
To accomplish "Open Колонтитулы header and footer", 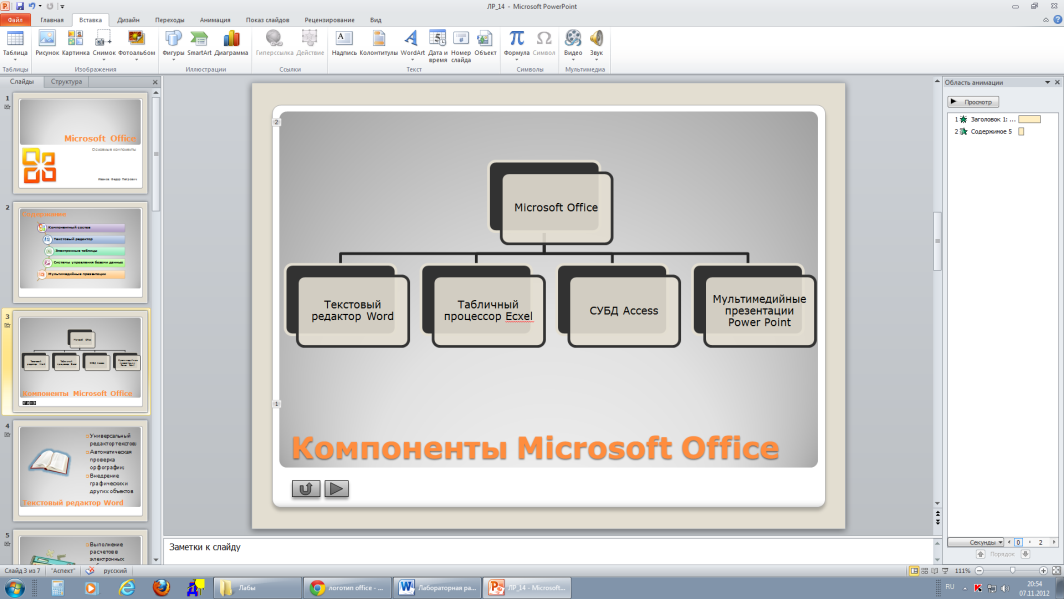I will pyautogui.click(x=379, y=44).
